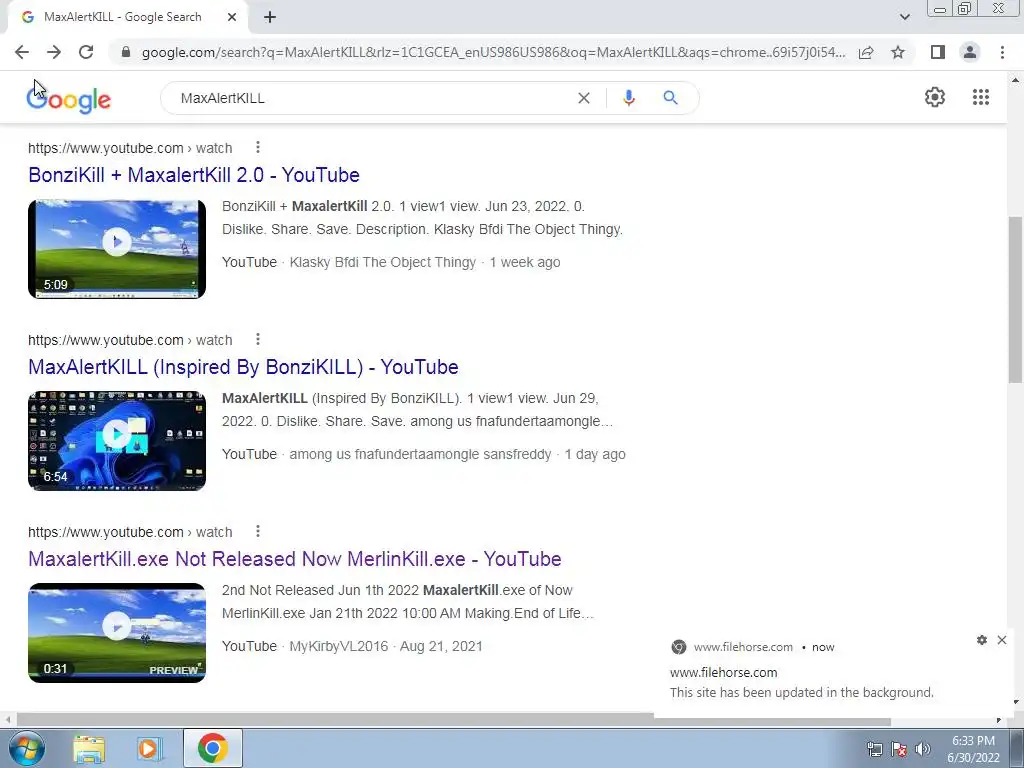The image size is (1024, 768).
Task: Go forward in browser history
Action: [x=54, y=52]
